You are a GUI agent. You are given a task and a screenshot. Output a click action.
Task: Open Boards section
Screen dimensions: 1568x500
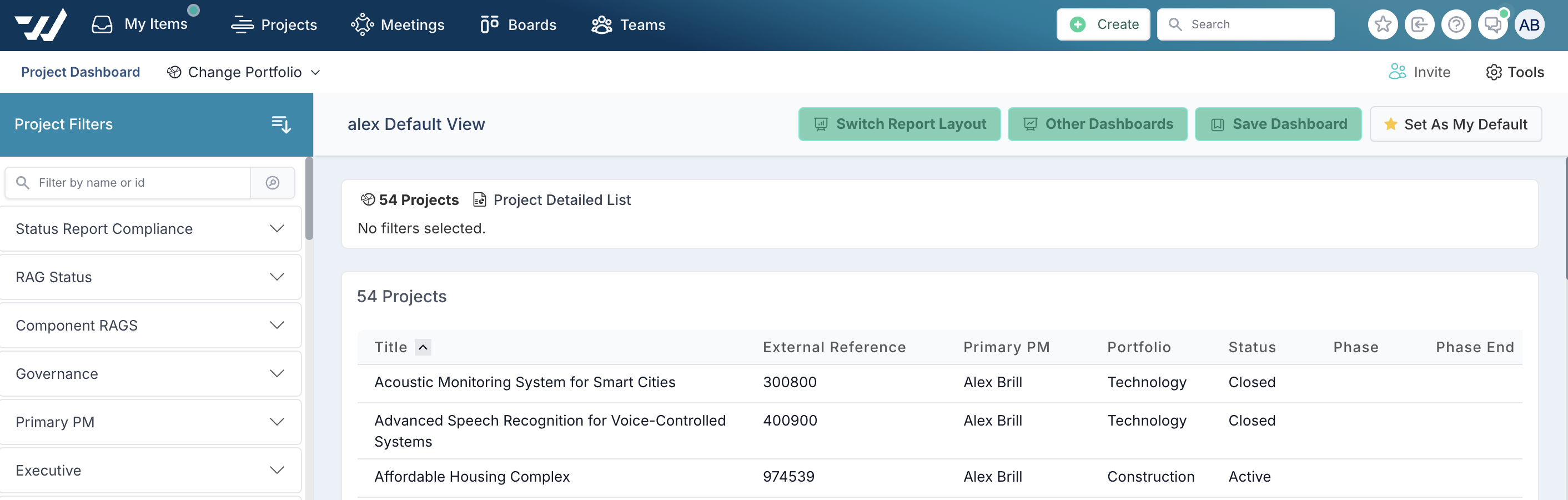point(518,24)
